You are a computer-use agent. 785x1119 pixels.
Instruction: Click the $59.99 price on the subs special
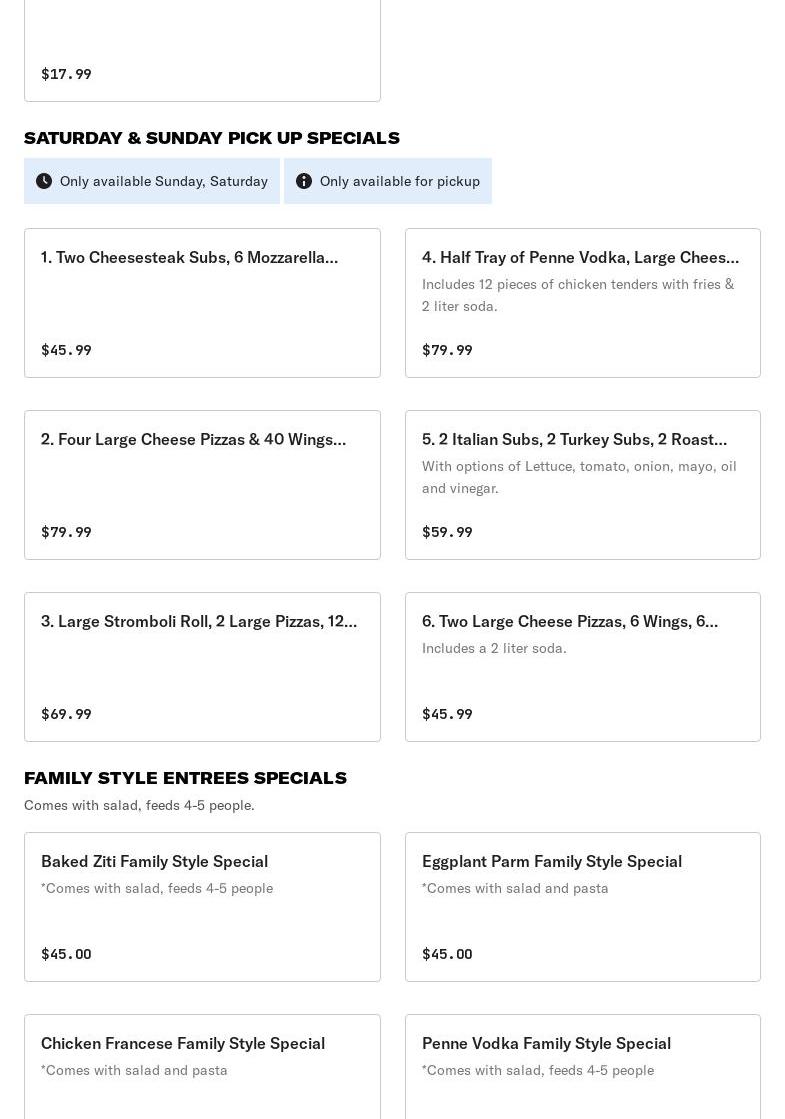tap(447, 532)
